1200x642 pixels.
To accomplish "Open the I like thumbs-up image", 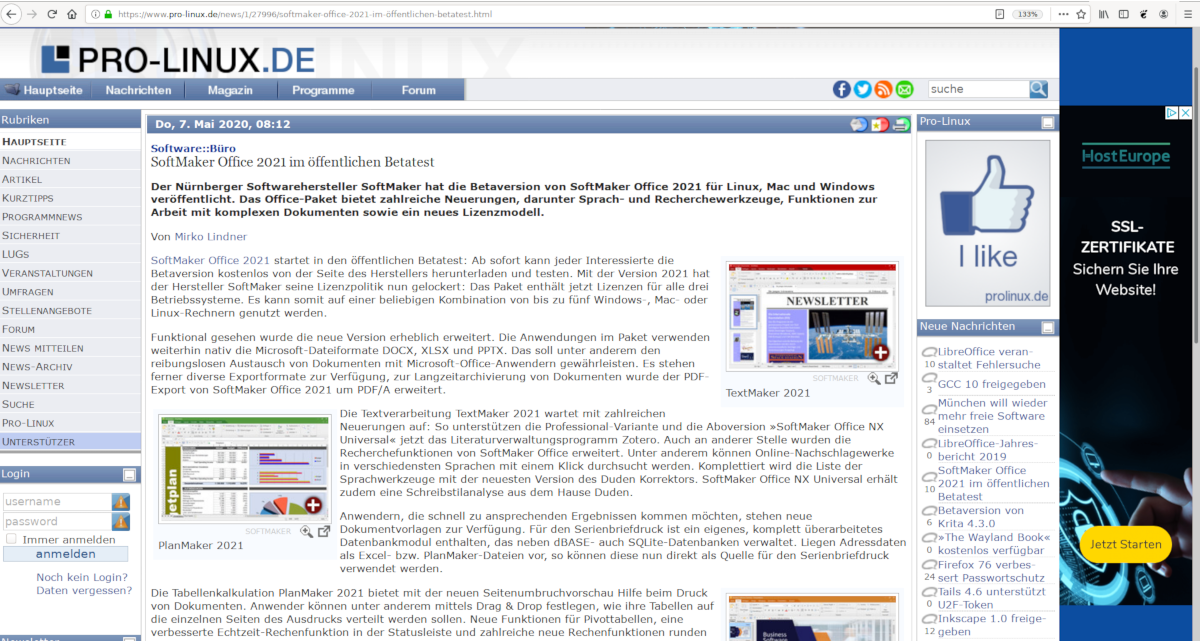I will pyautogui.click(x=988, y=222).
